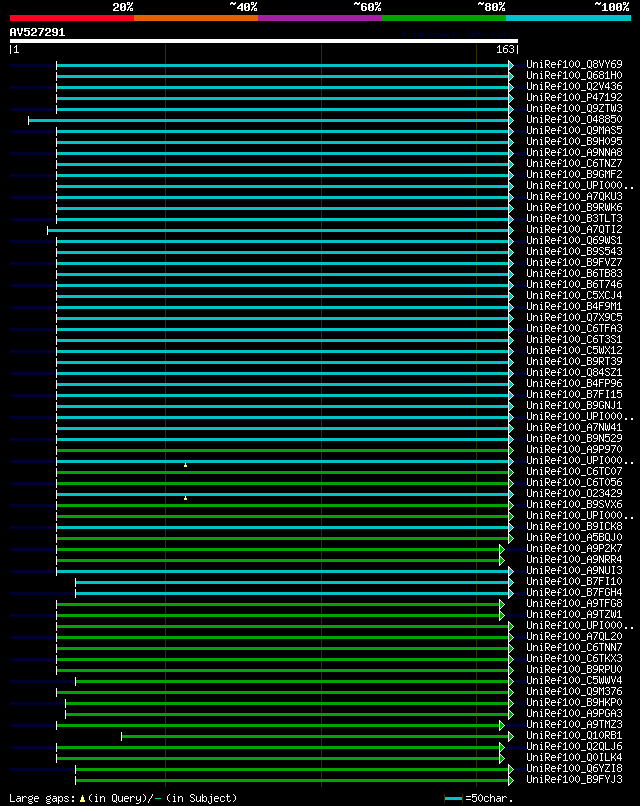
Task: Open hit UniRef100_A9P2K7
Action: click(574, 548)
